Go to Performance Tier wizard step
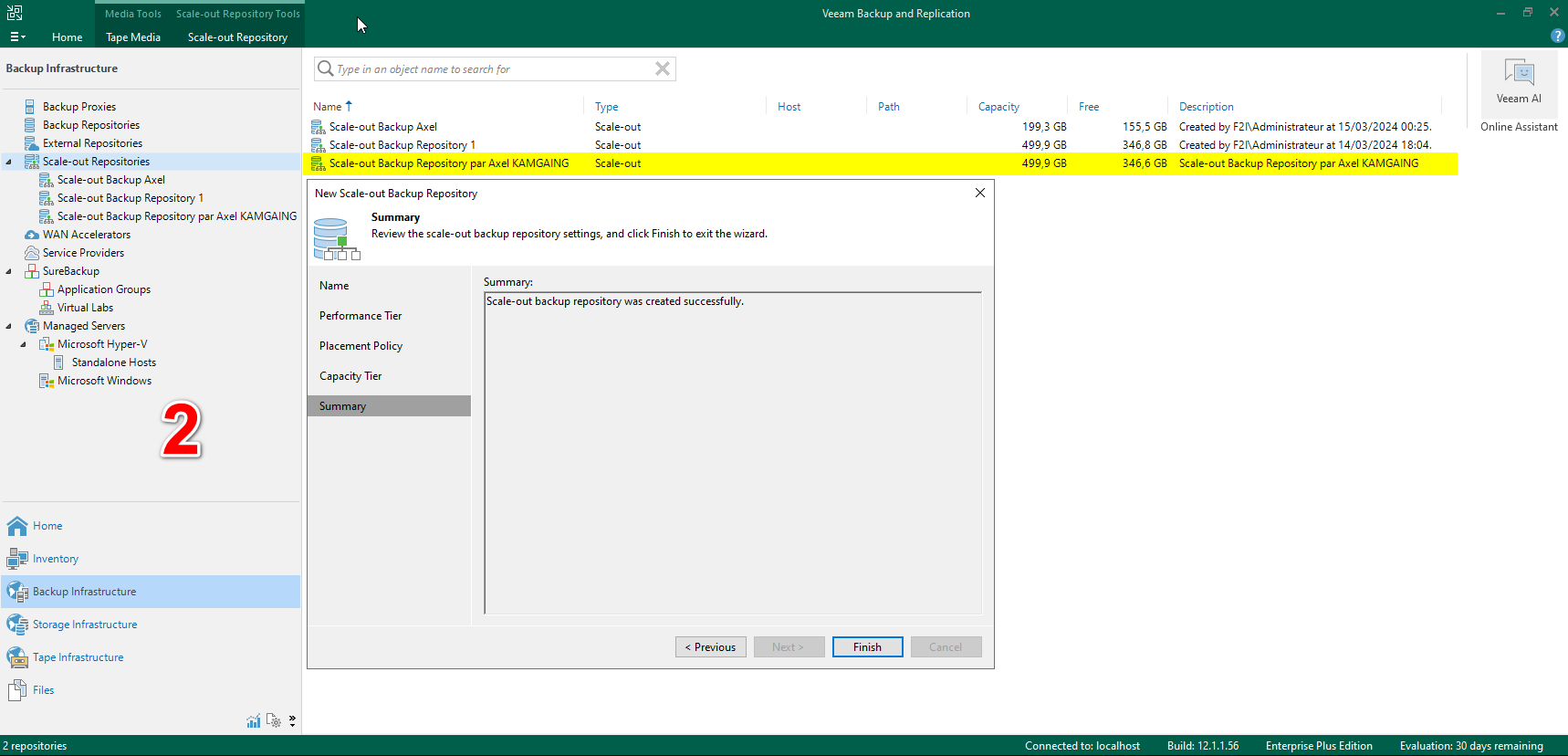The height and width of the screenshot is (756, 1568). point(361,316)
